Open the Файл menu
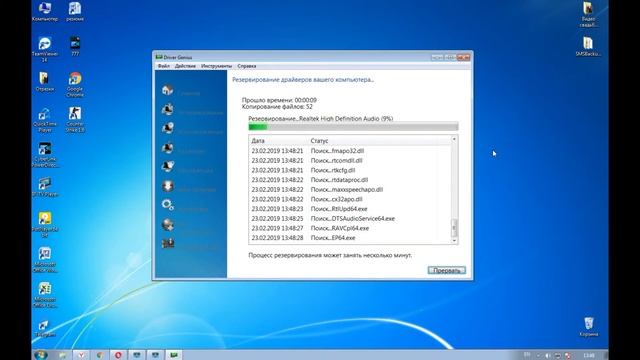The width and height of the screenshot is (640, 360). 164,66
